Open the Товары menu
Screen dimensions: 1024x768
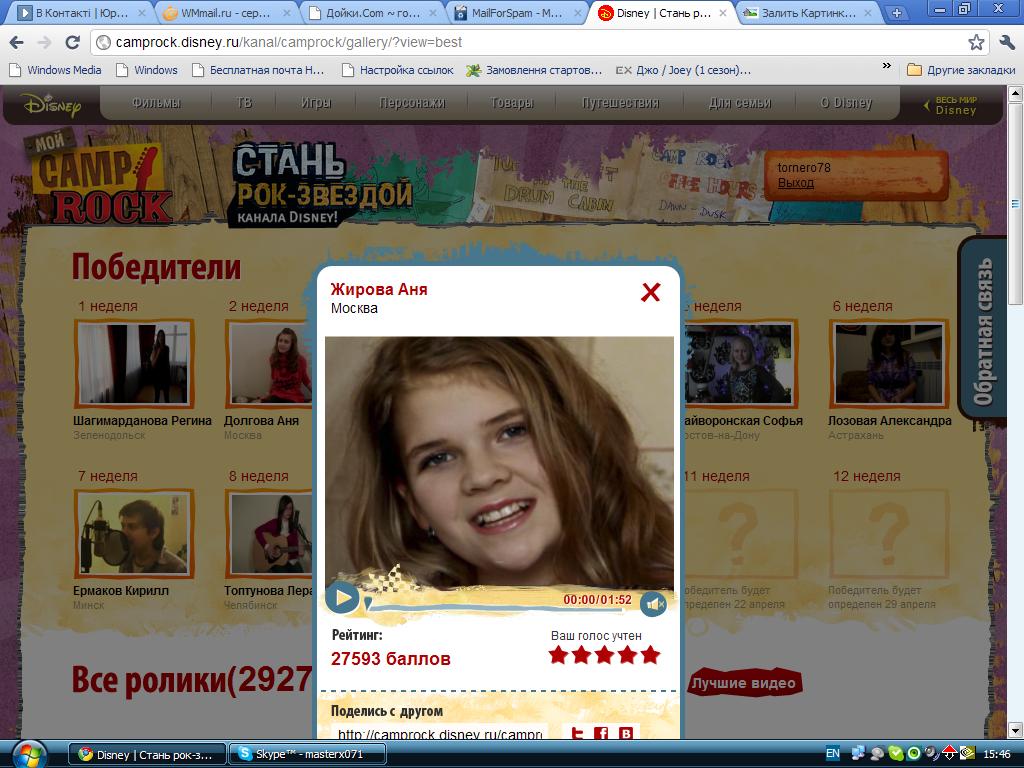(511, 103)
